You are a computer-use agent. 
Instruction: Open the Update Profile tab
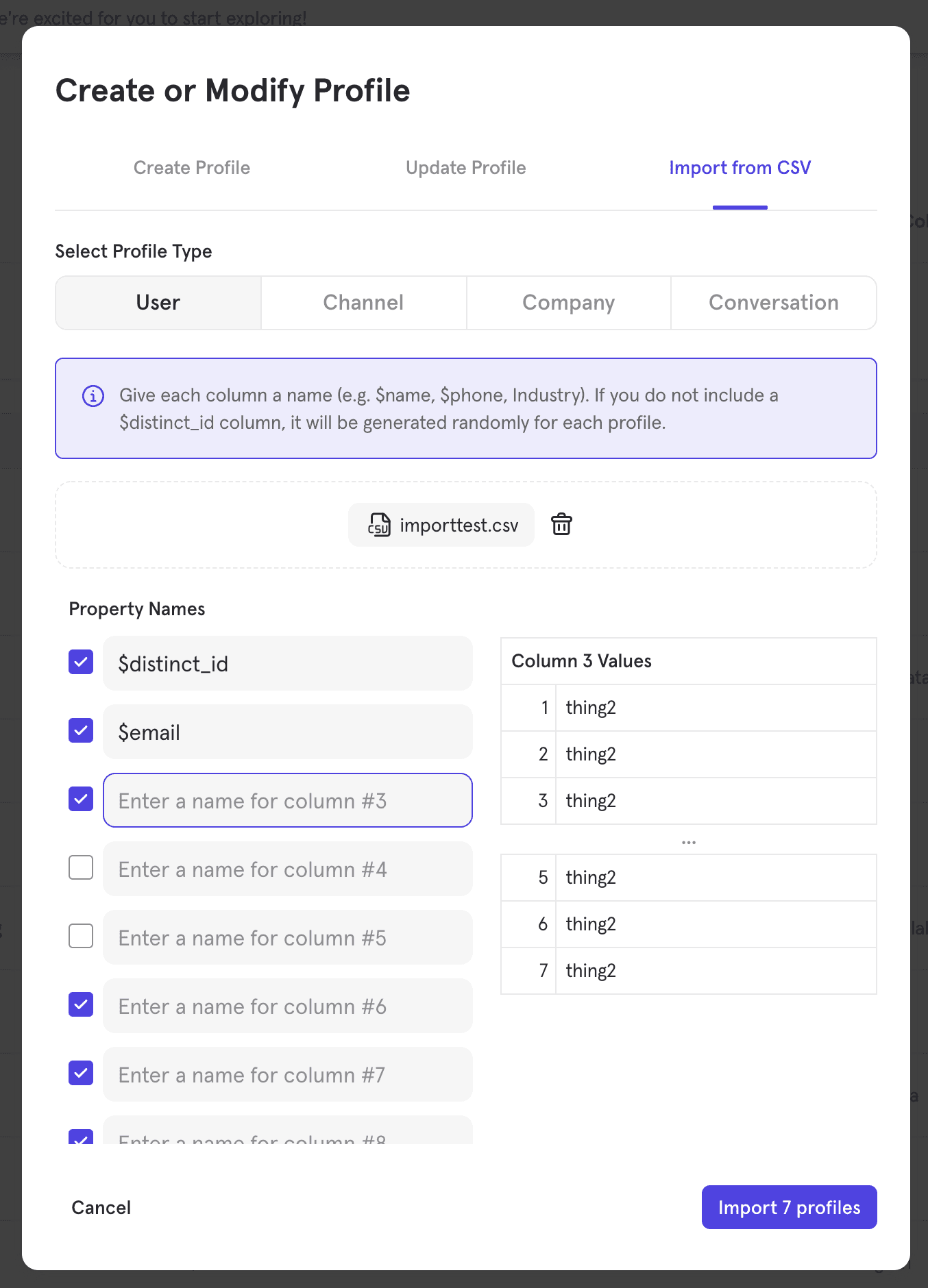[x=465, y=168]
